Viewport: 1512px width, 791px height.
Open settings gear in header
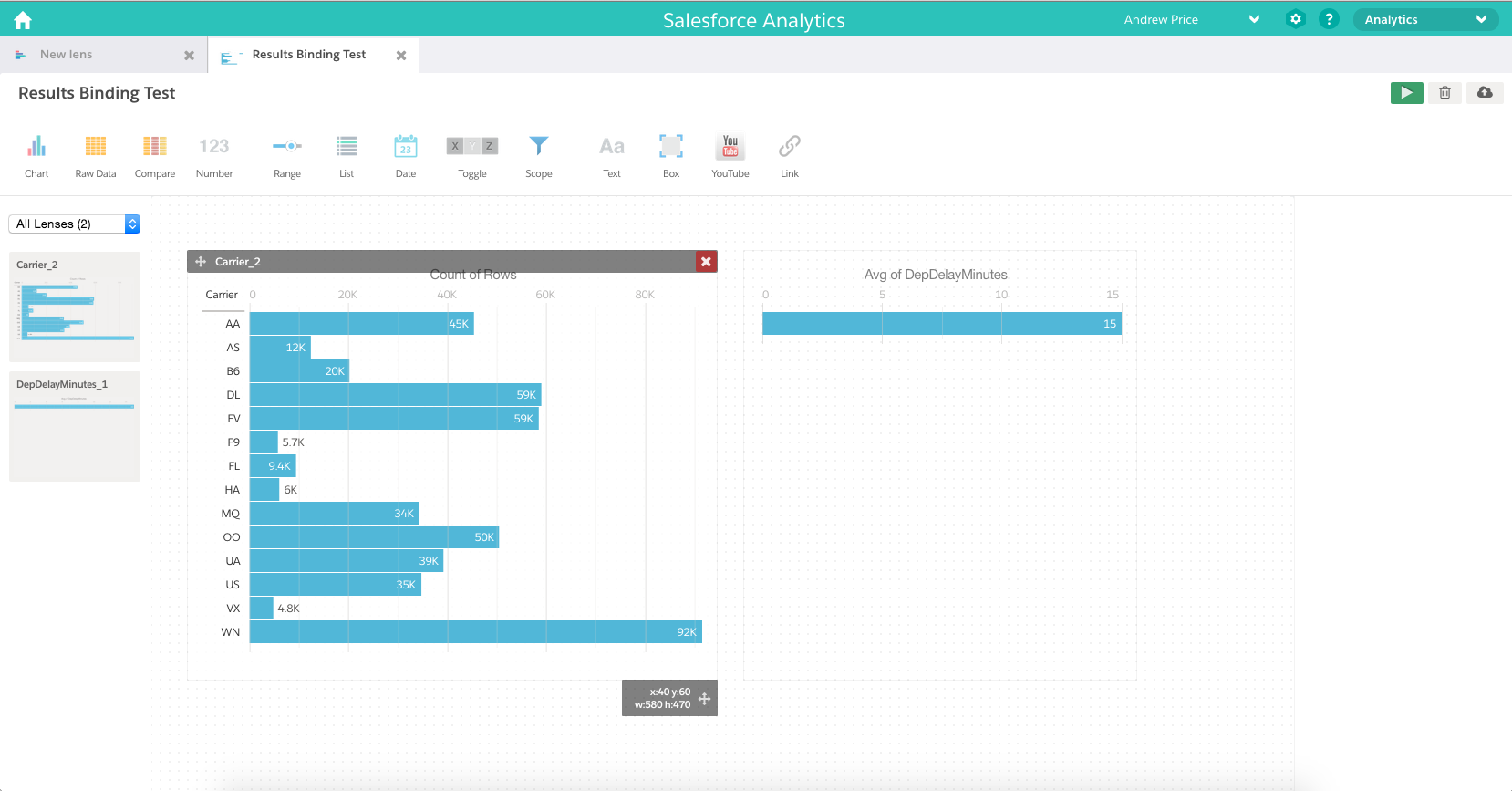[x=1296, y=19]
